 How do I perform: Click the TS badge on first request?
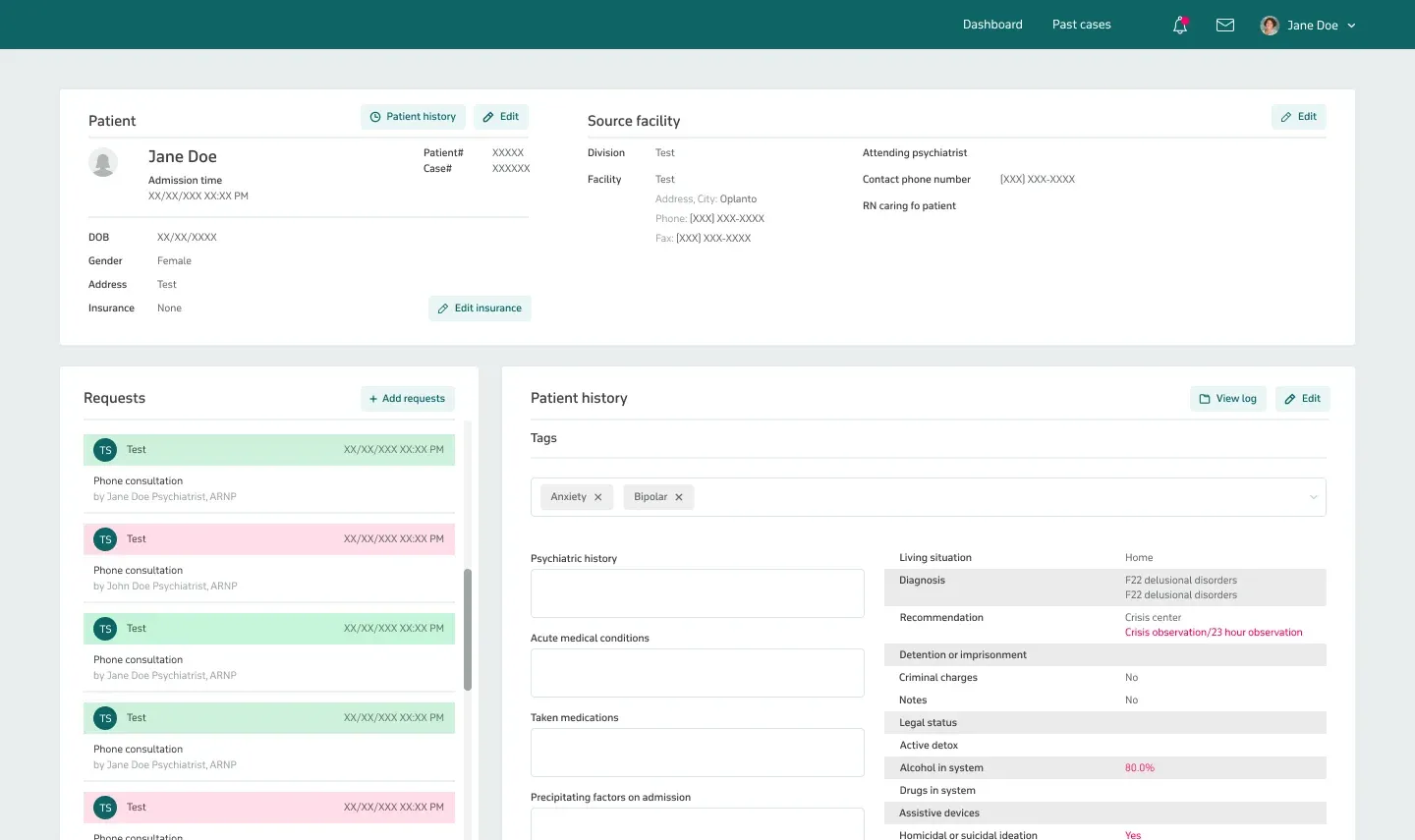click(105, 450)
